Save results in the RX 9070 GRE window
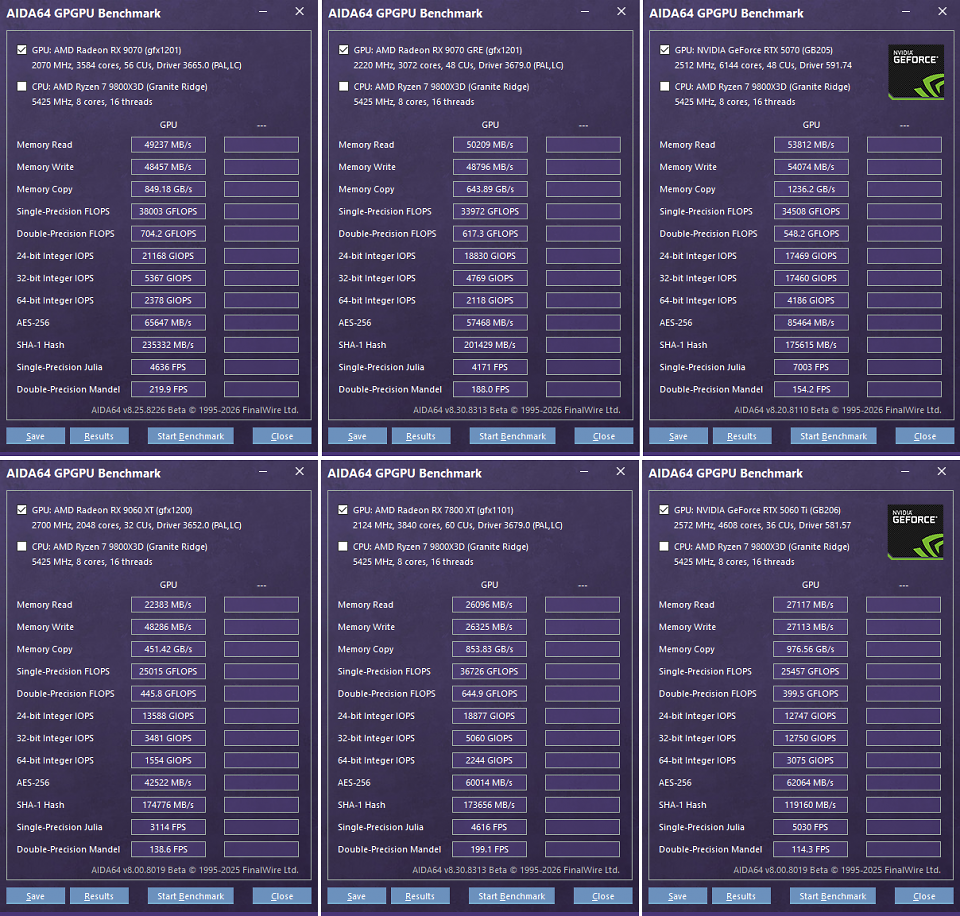This screenshot has width=960, height=916. point(357,436)
